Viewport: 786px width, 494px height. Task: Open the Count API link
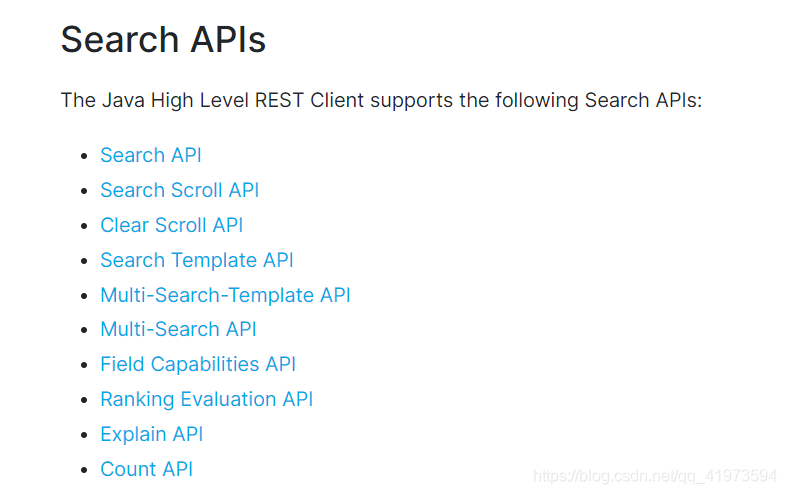(x=146, y=469)
